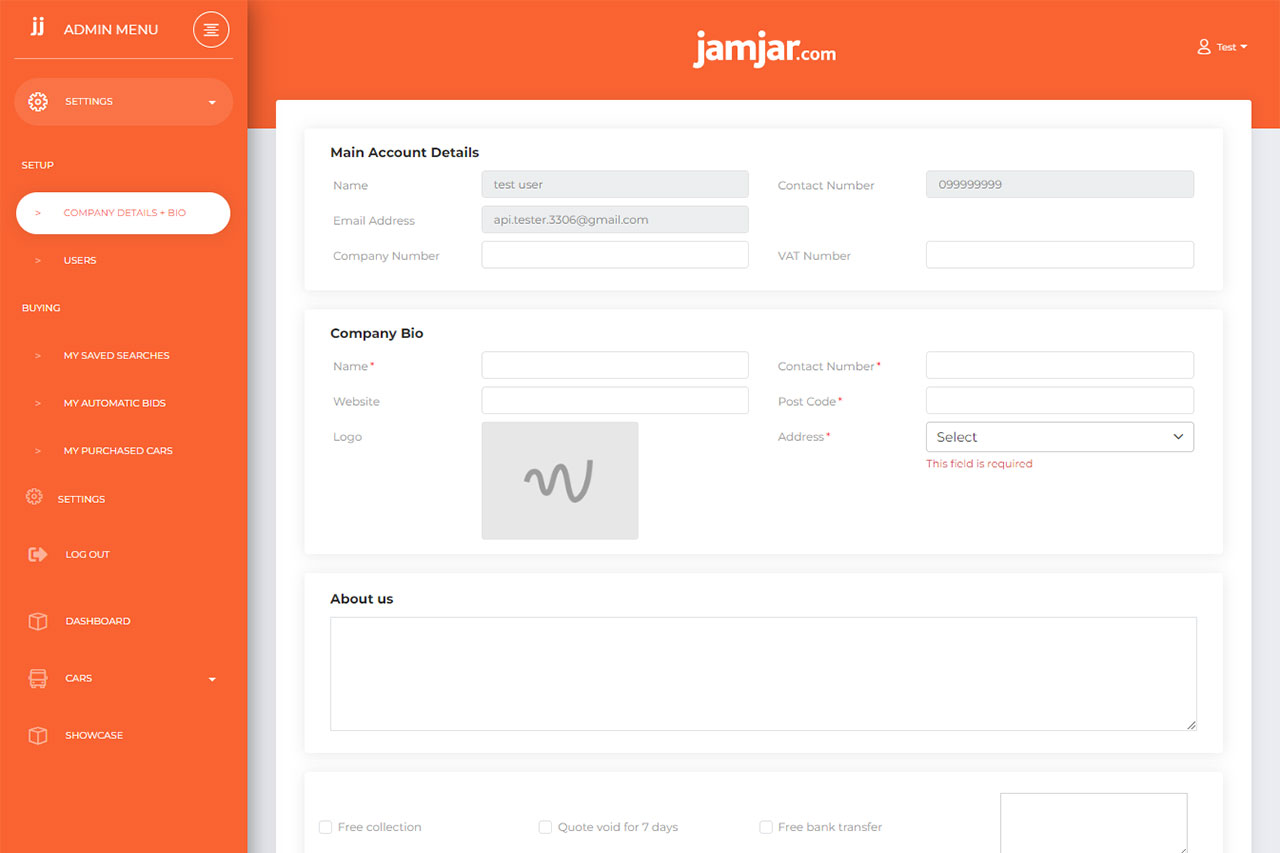Click the disabled Name field 'test user'

tap(615, 184)
